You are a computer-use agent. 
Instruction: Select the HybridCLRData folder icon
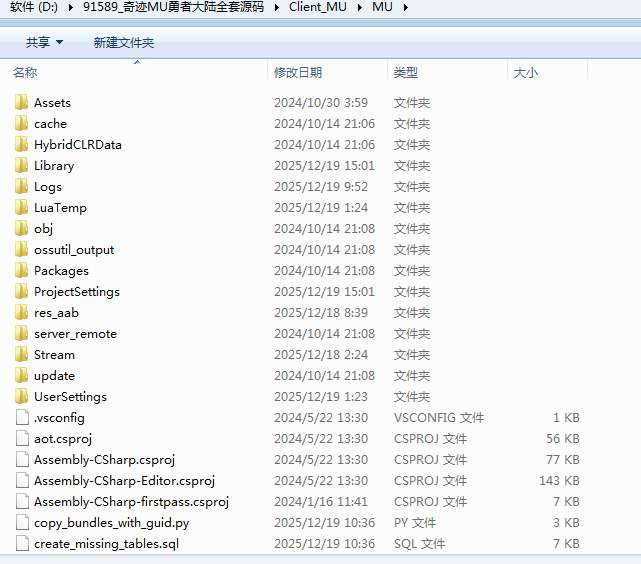pos(21,145)
